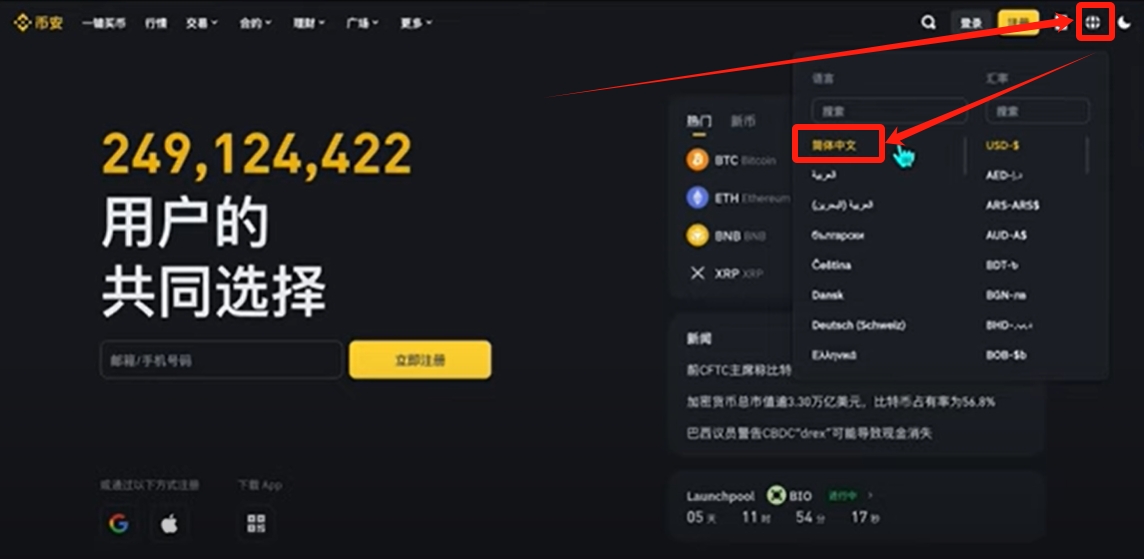Sign up with the Google icon
This screenshot has height=559, width=1144.
tap(118, 523)
